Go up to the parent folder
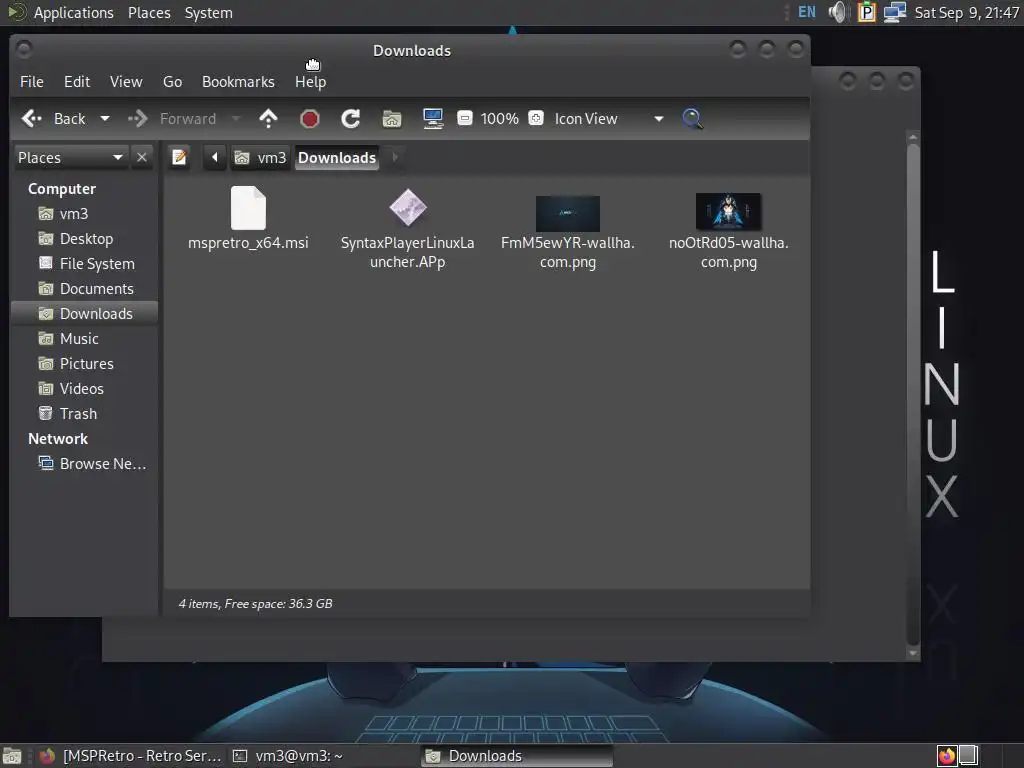Screen dimensions: 1024x768 pos(268,118)
